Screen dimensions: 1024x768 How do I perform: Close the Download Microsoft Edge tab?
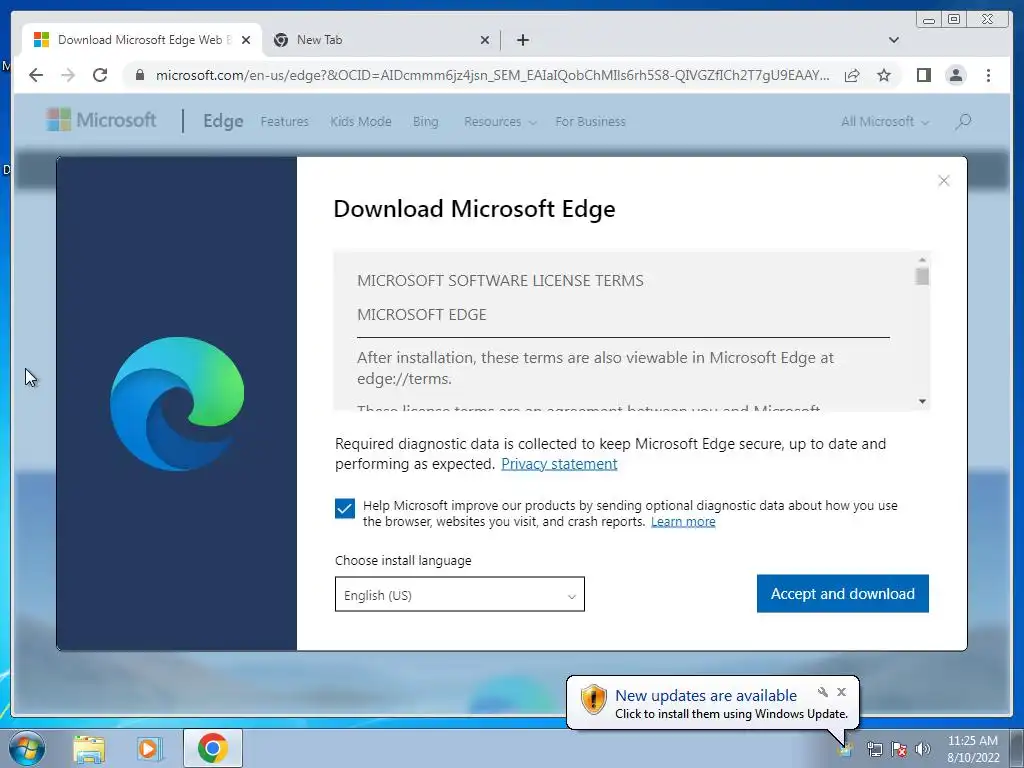246,40
